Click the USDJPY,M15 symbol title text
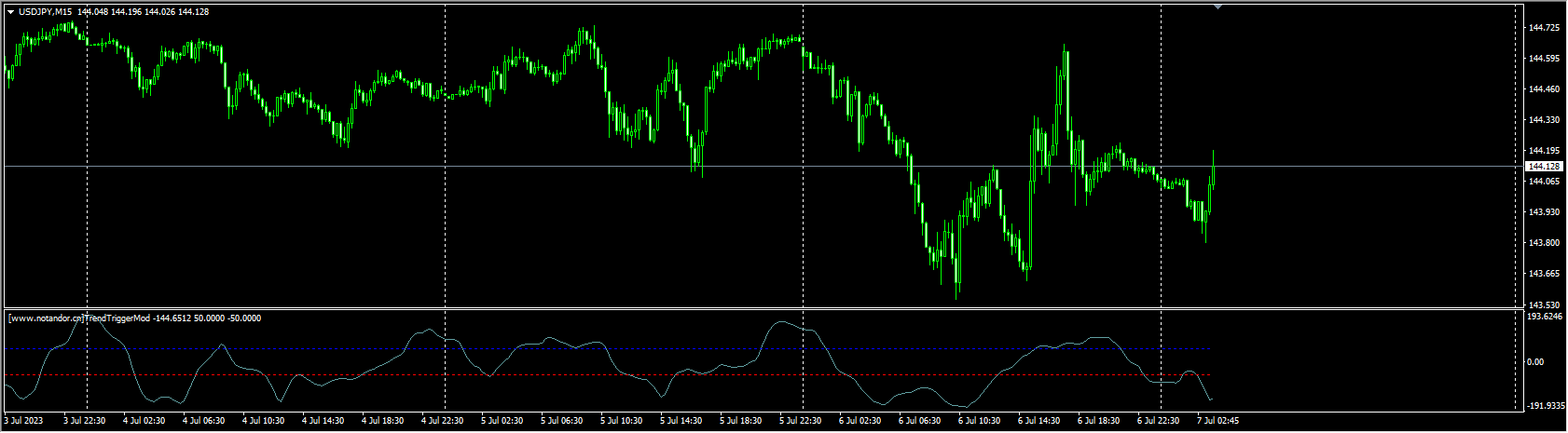 (x=45, y=11)
